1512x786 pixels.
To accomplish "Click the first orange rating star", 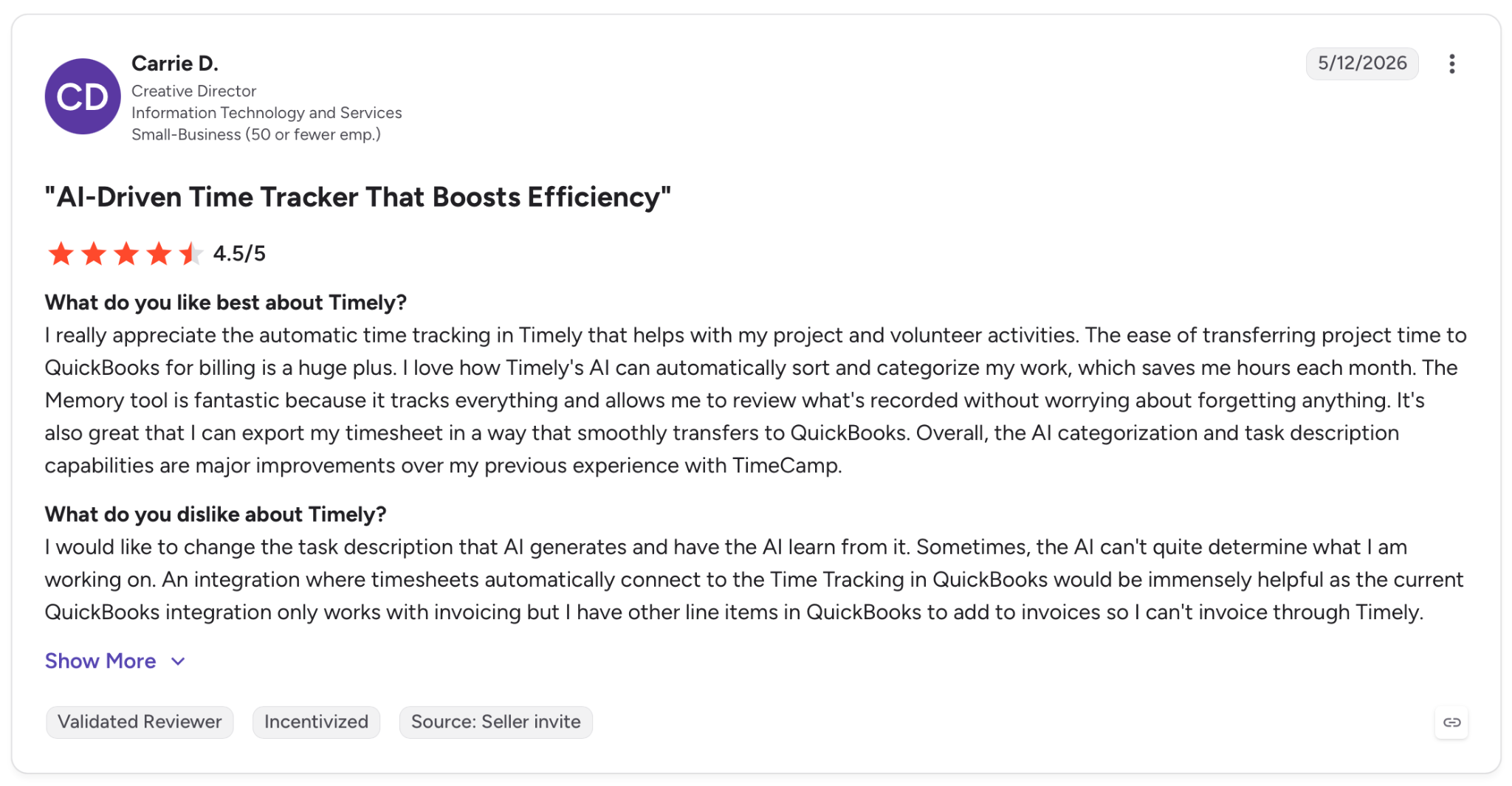I will pyautogui.click(x=61, y=254).
